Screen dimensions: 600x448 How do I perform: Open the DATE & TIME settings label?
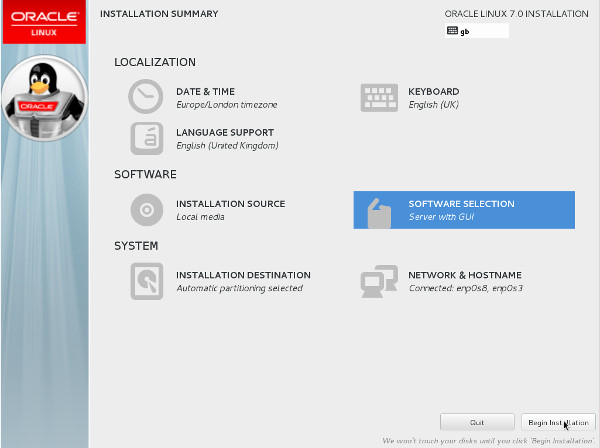click(205, 91)
